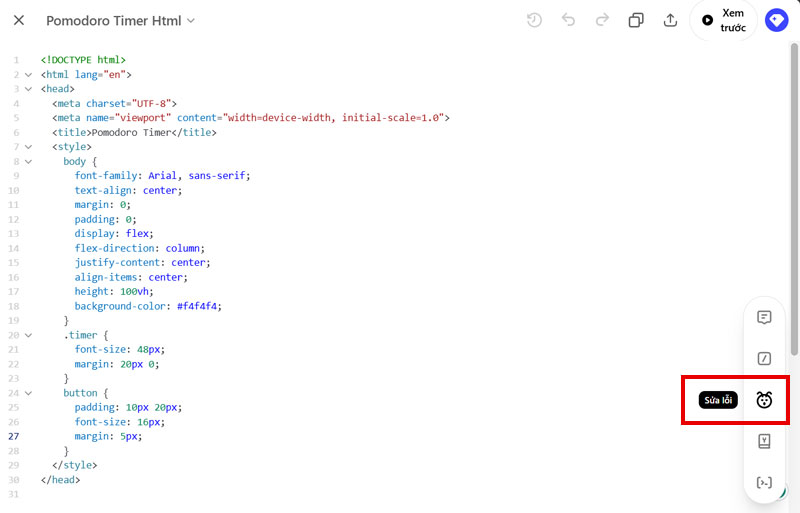800x513 pixels.
Task: Click the share upload icon
Action: (670, 20)
